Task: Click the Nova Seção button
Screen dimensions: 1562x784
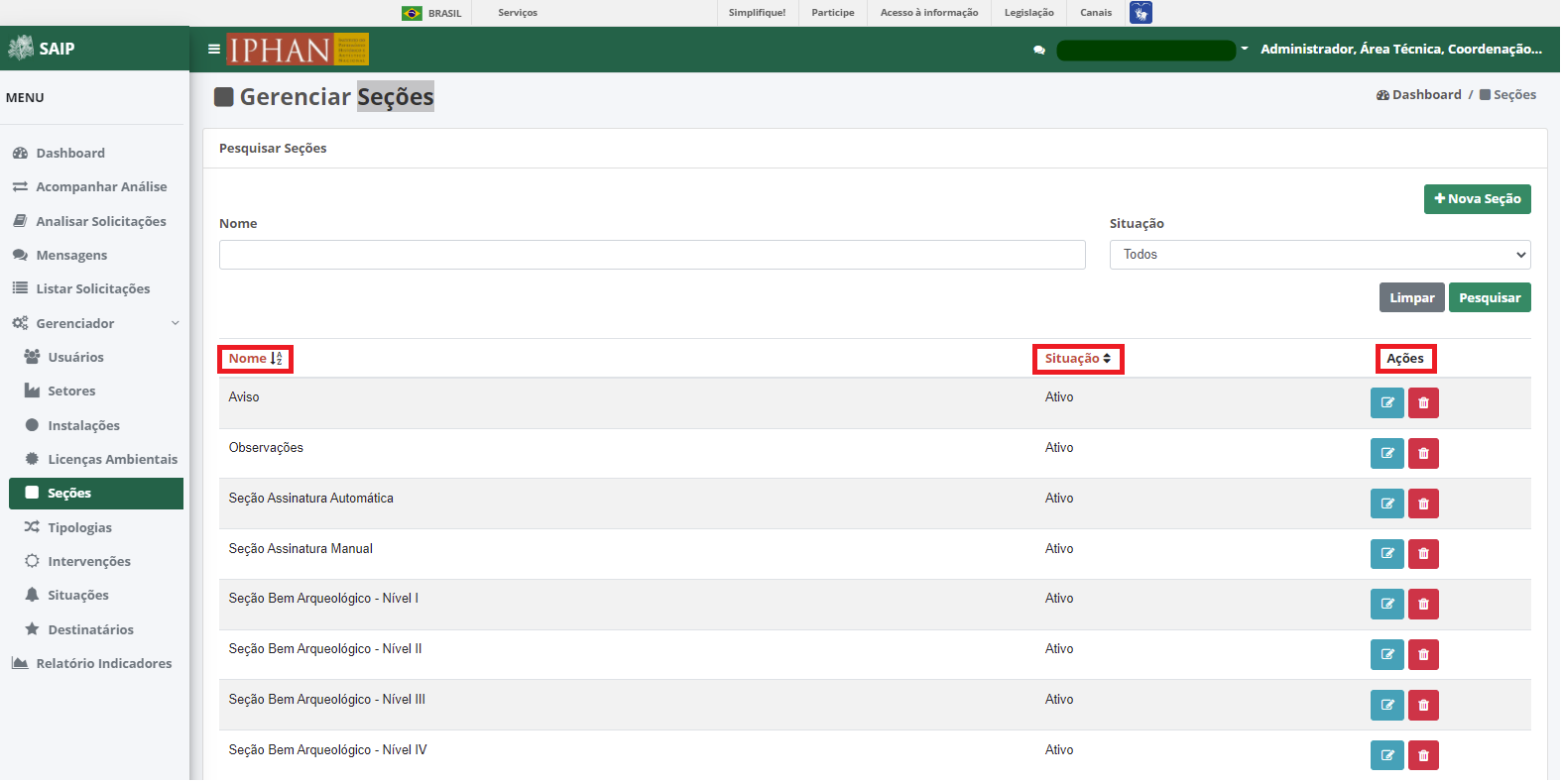Action: [x=1478, y=199]
